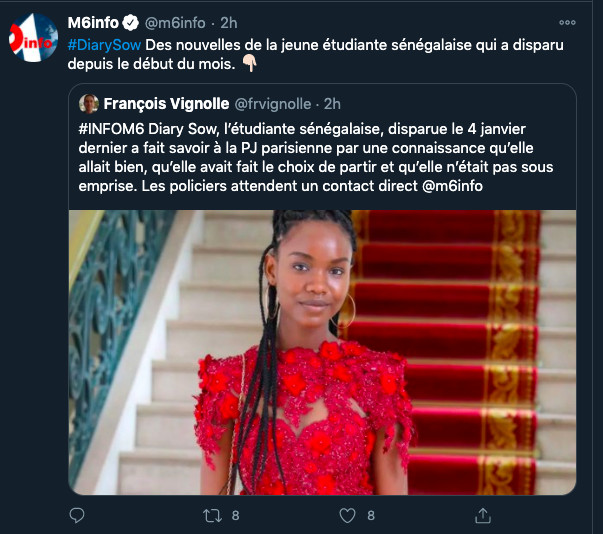Open the M6info tweet's 2h timestamp

click(x=229, y=22)
